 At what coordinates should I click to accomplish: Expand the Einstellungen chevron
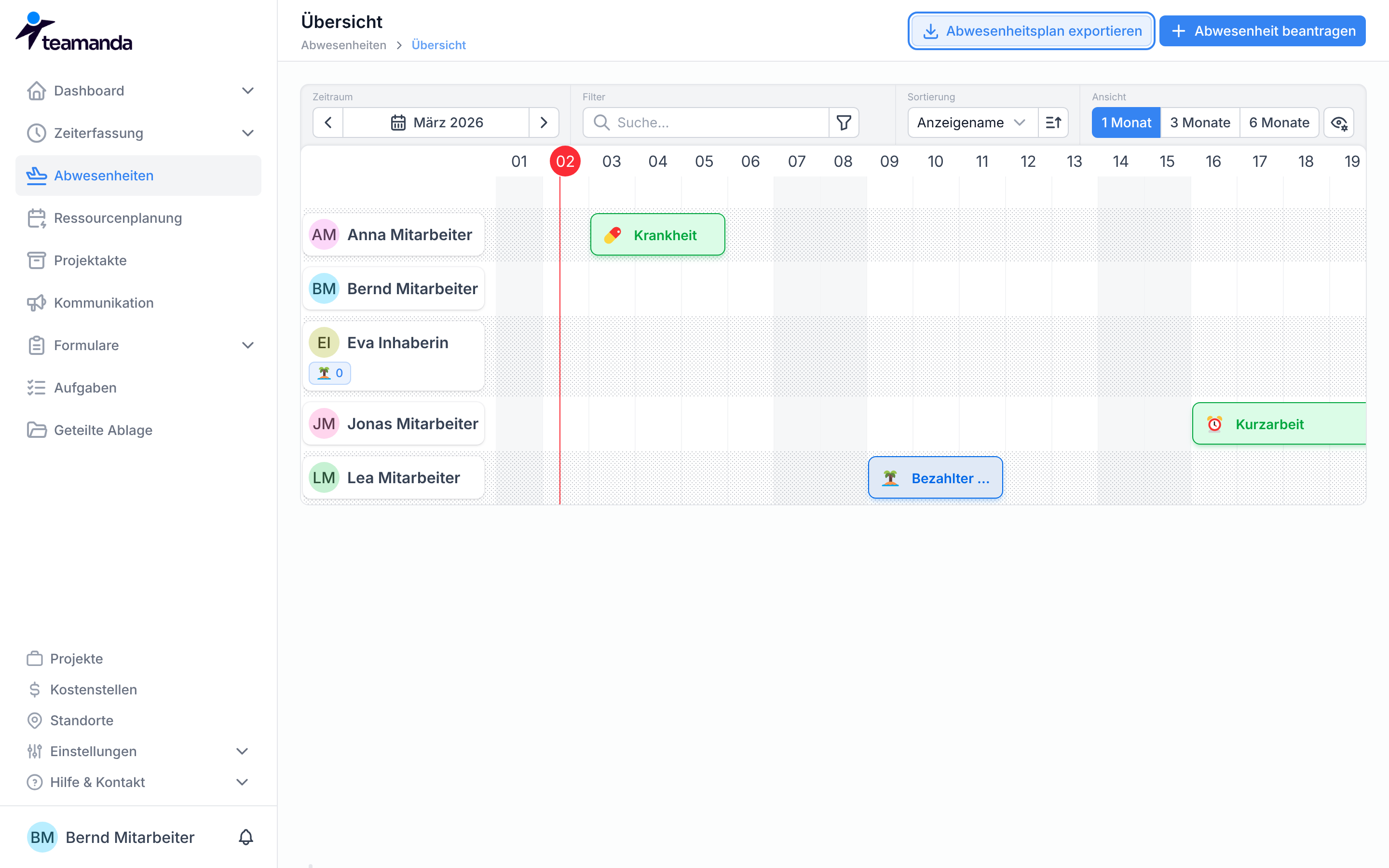[242, 751]
